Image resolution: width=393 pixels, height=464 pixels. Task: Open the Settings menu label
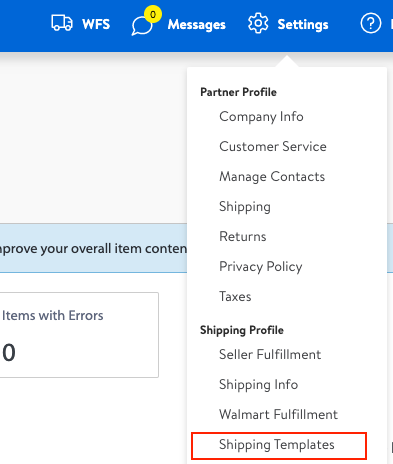[303, 24]
